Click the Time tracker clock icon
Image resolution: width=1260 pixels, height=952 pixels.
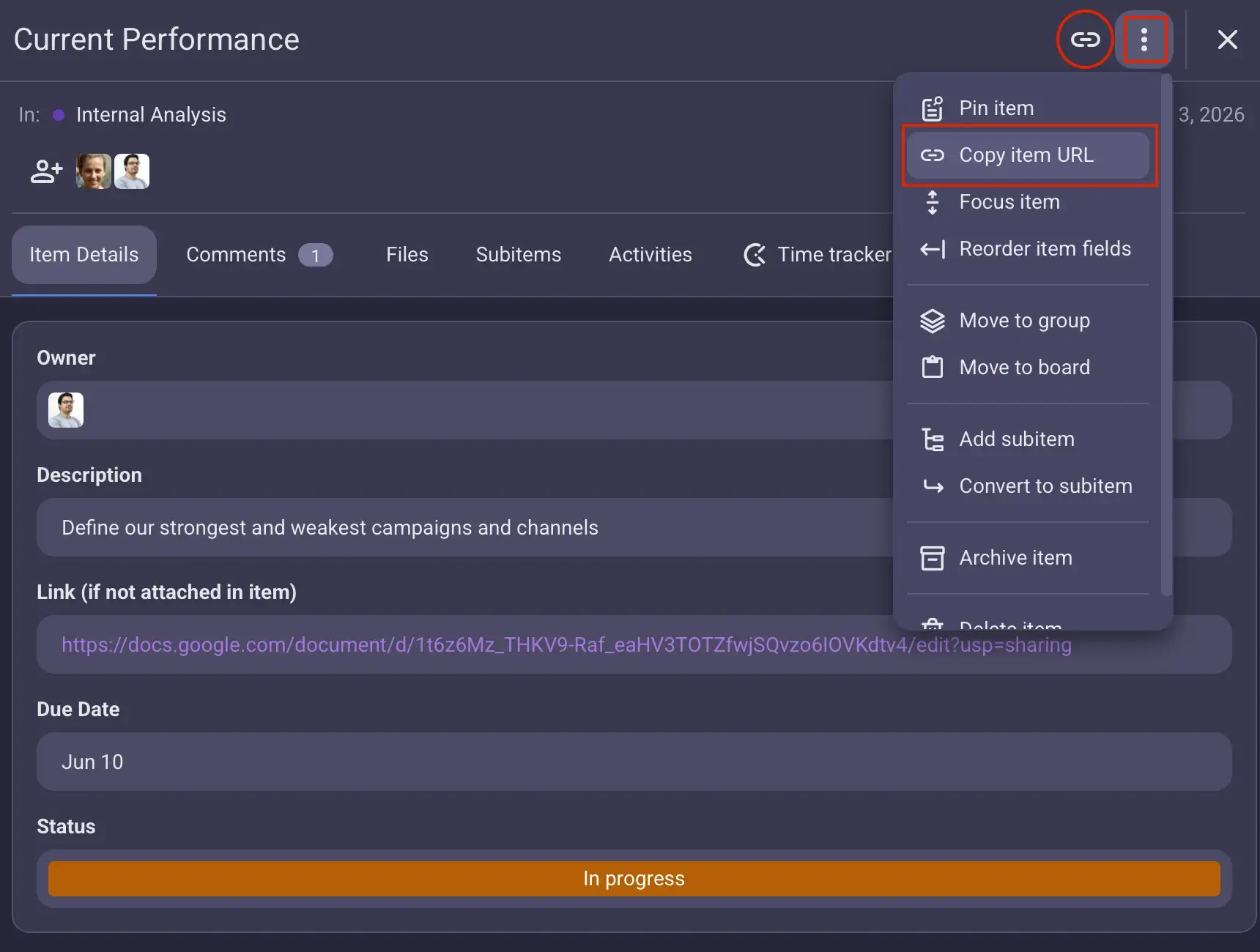point(755,255)
